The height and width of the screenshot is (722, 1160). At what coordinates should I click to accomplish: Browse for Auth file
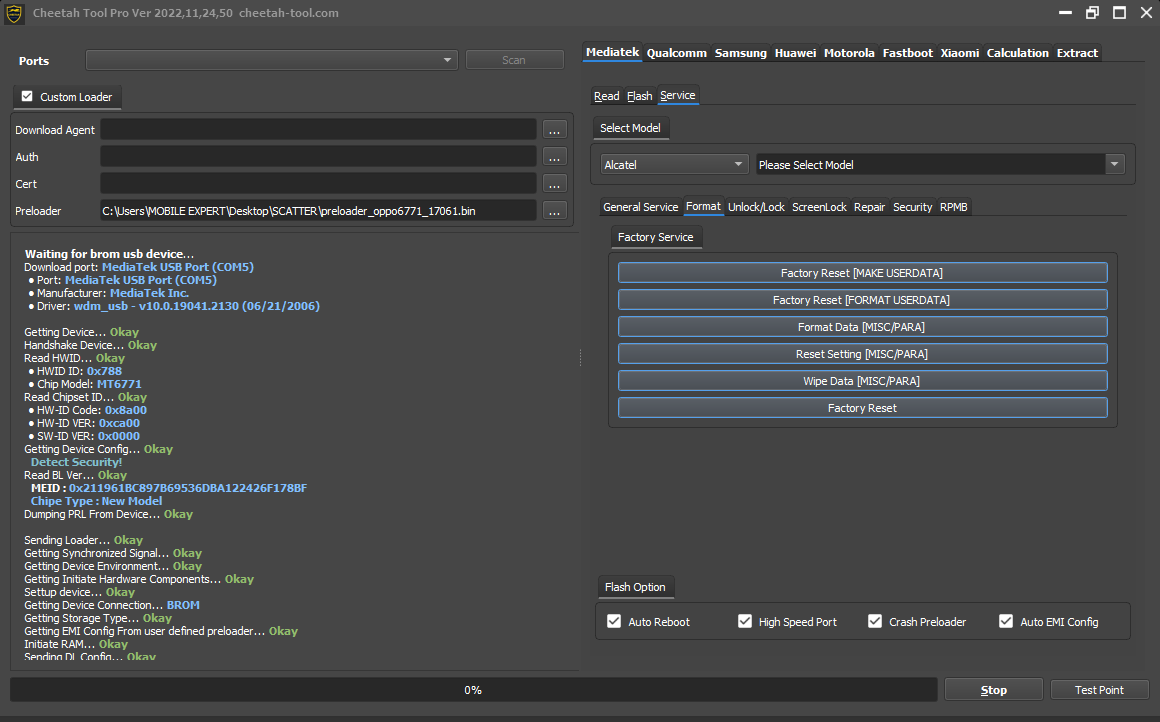point(554,157)
